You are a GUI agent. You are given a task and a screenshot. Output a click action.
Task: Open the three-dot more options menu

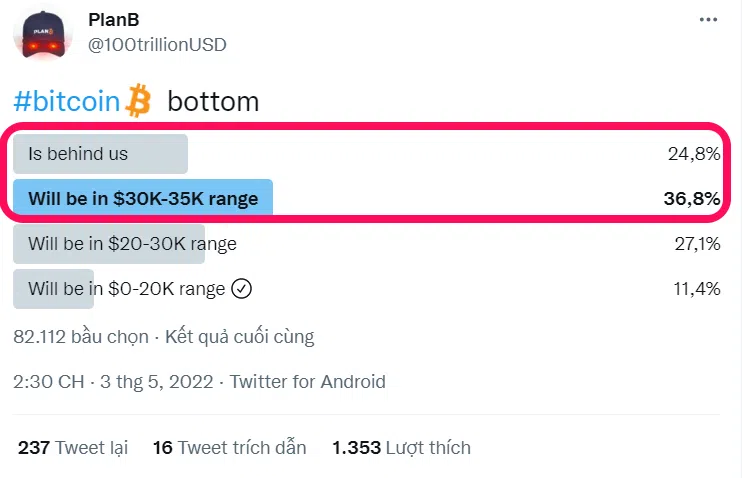[x=707, y=21]
